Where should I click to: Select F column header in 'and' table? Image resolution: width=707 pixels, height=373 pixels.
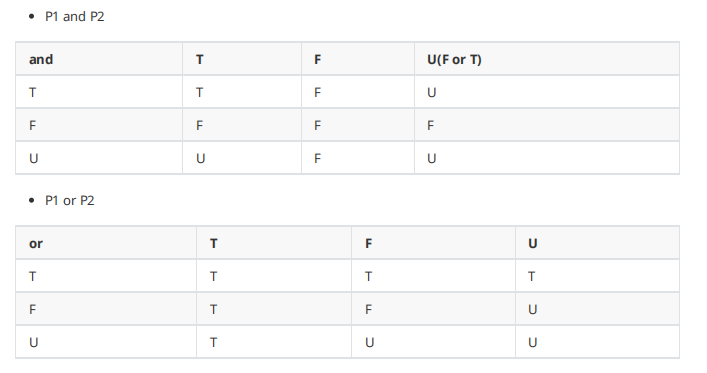358,59
